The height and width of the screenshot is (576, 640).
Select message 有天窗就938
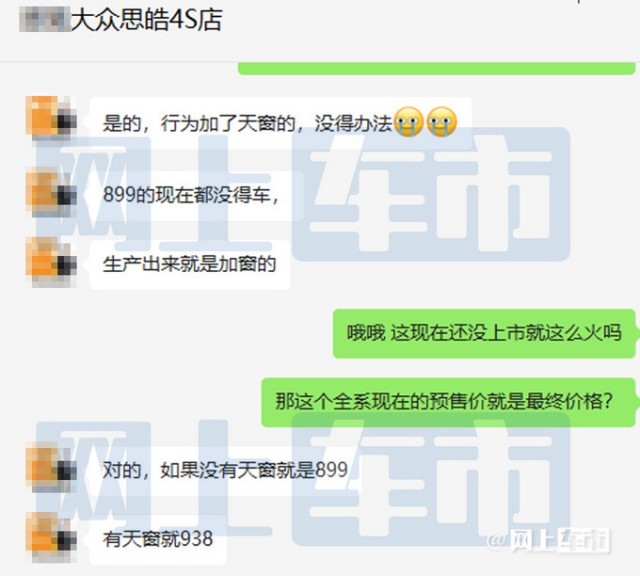coord(158,540)
